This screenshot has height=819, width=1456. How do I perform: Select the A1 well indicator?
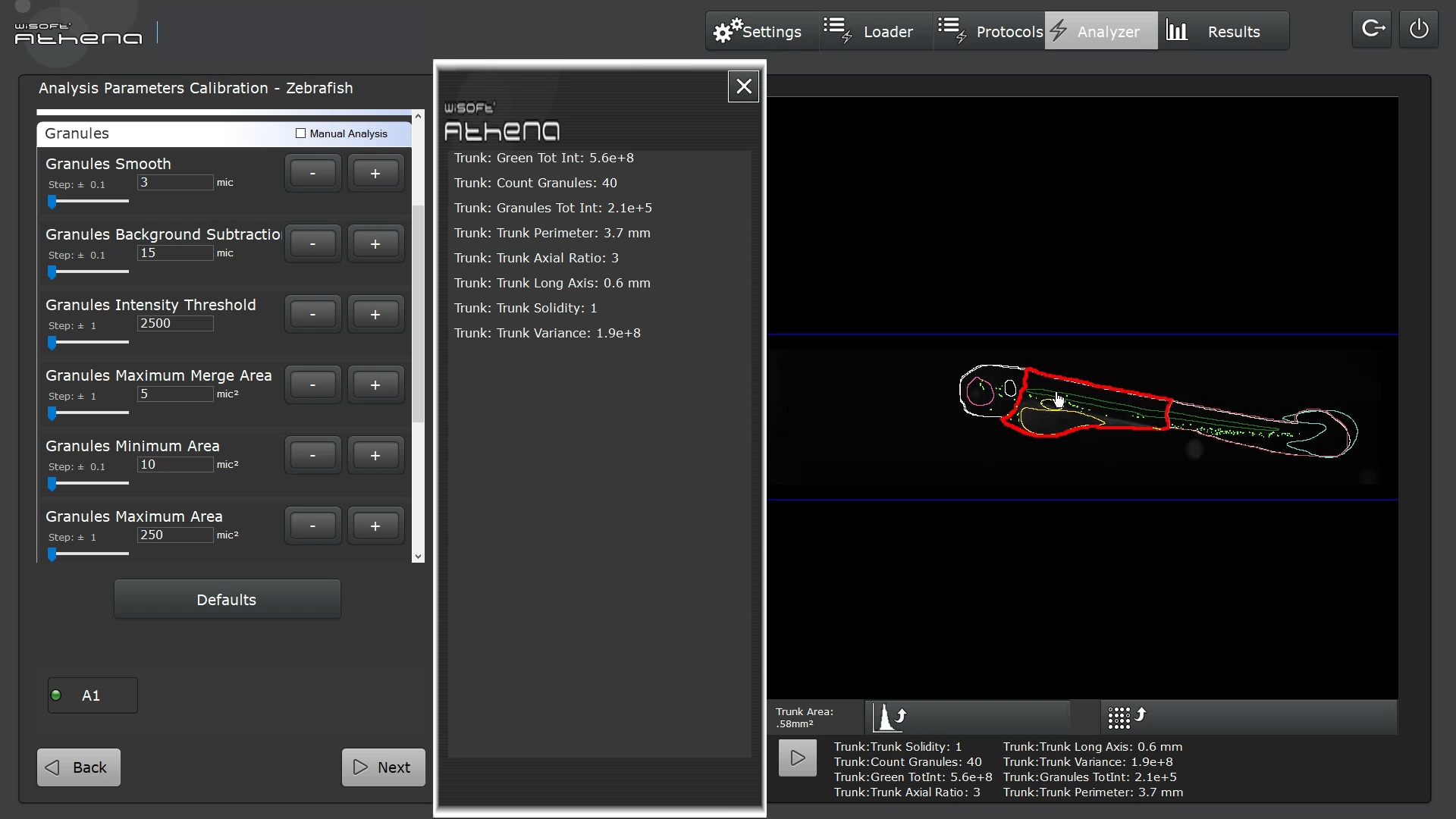pyautogui.click(x=93, y=695)
